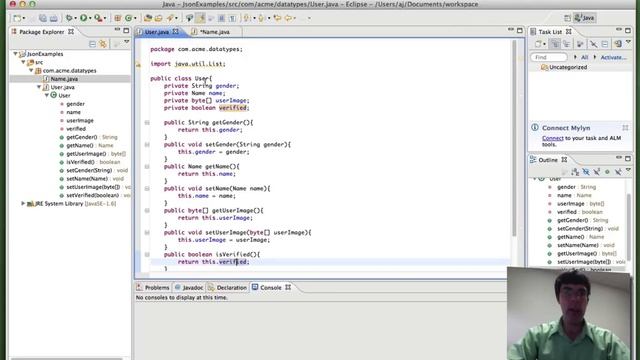Collapse the com.acme.datatypes package node
Screen dimensions: 640x360
pyautogui.click(x=31, y=70)
